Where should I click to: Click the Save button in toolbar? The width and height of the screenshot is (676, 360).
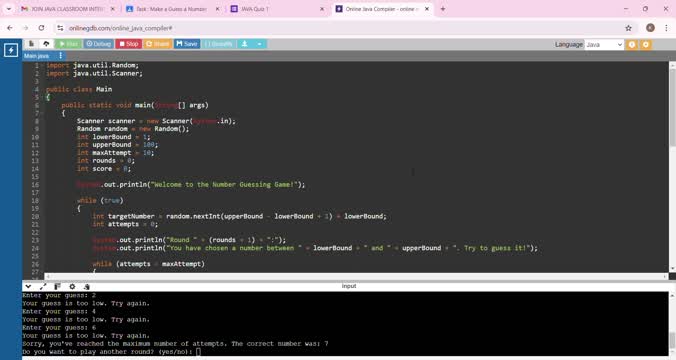187,44
